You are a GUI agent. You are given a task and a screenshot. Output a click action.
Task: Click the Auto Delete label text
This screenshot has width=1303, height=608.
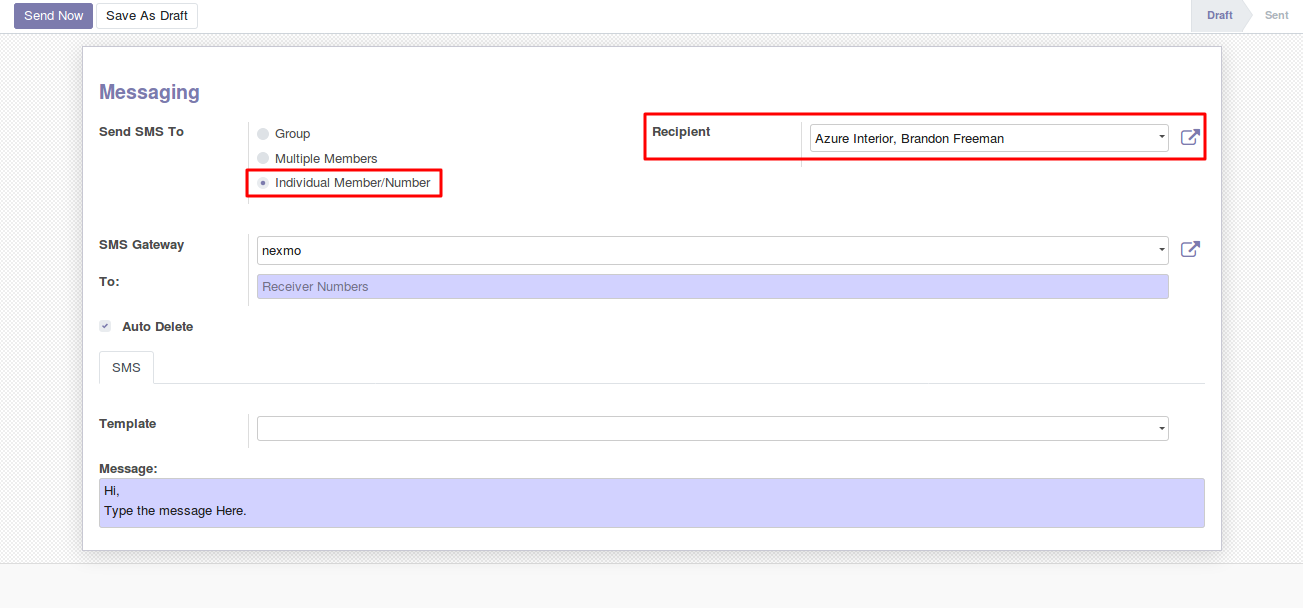[157, 327]
